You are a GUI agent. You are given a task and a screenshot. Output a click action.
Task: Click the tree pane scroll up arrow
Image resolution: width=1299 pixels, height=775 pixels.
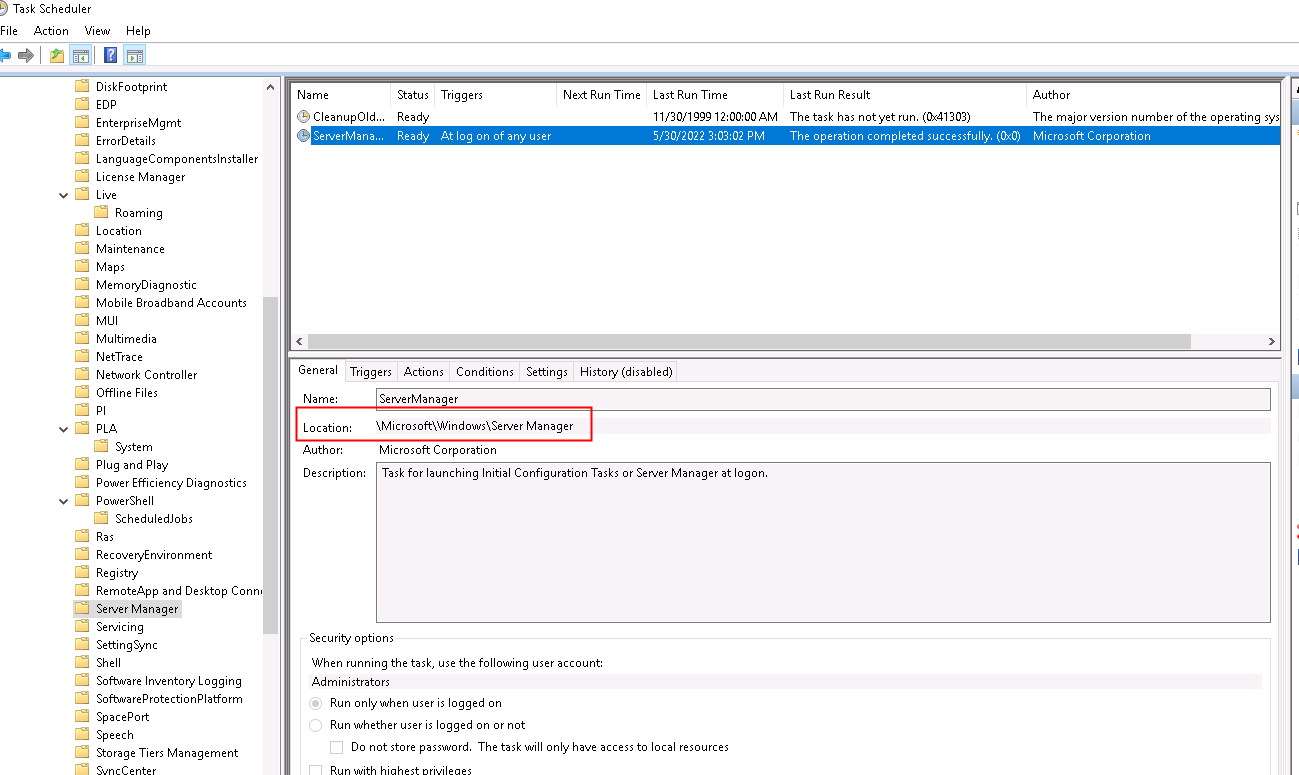(271, 87)
